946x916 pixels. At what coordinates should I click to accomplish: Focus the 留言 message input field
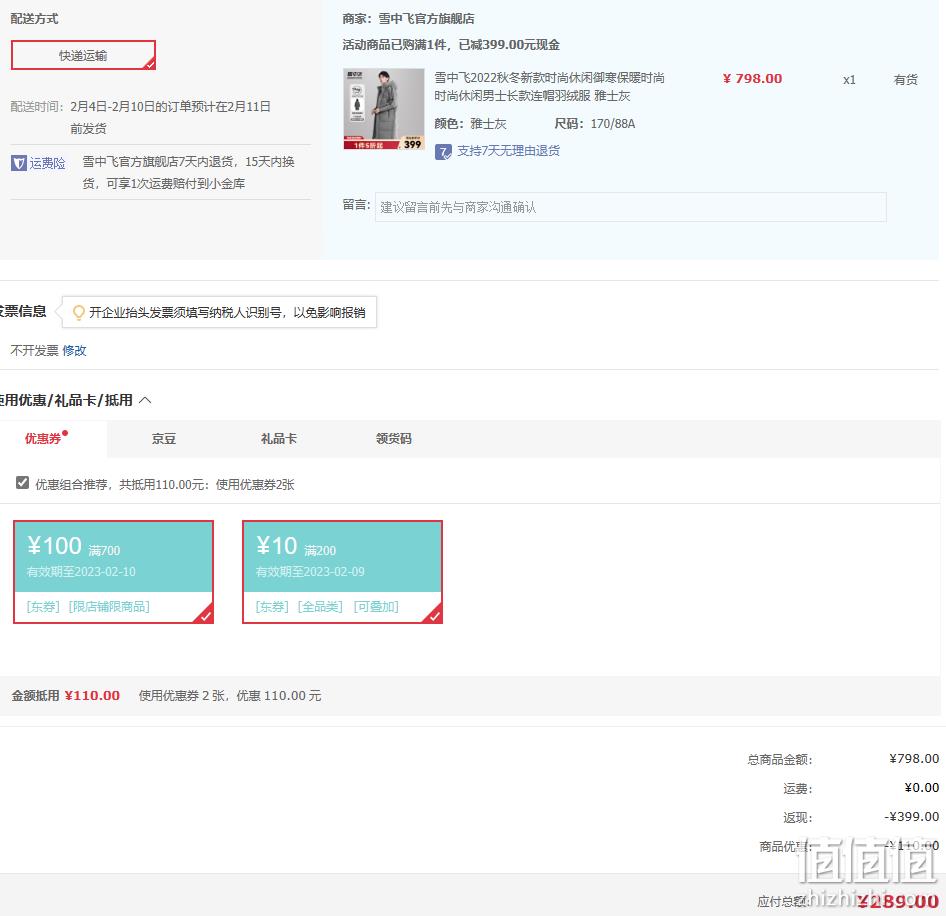[x=630, y=207]
